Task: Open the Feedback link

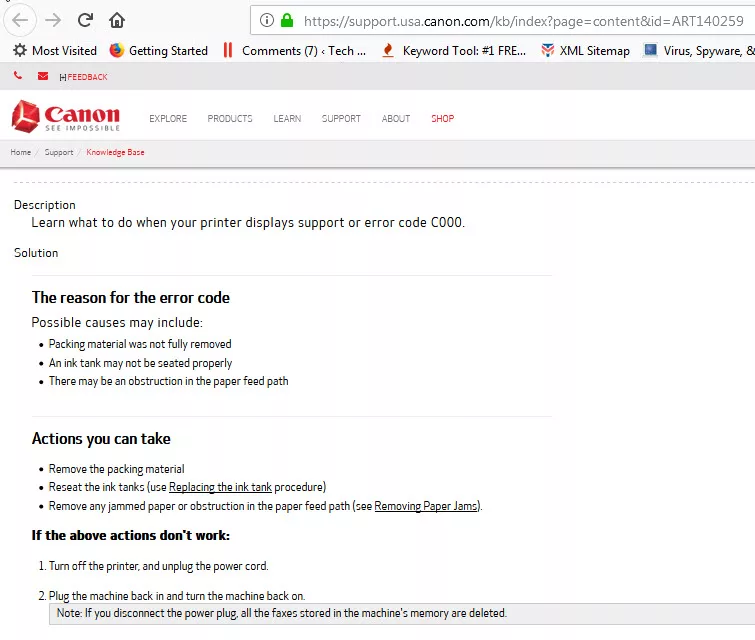Action: (83, 77)
